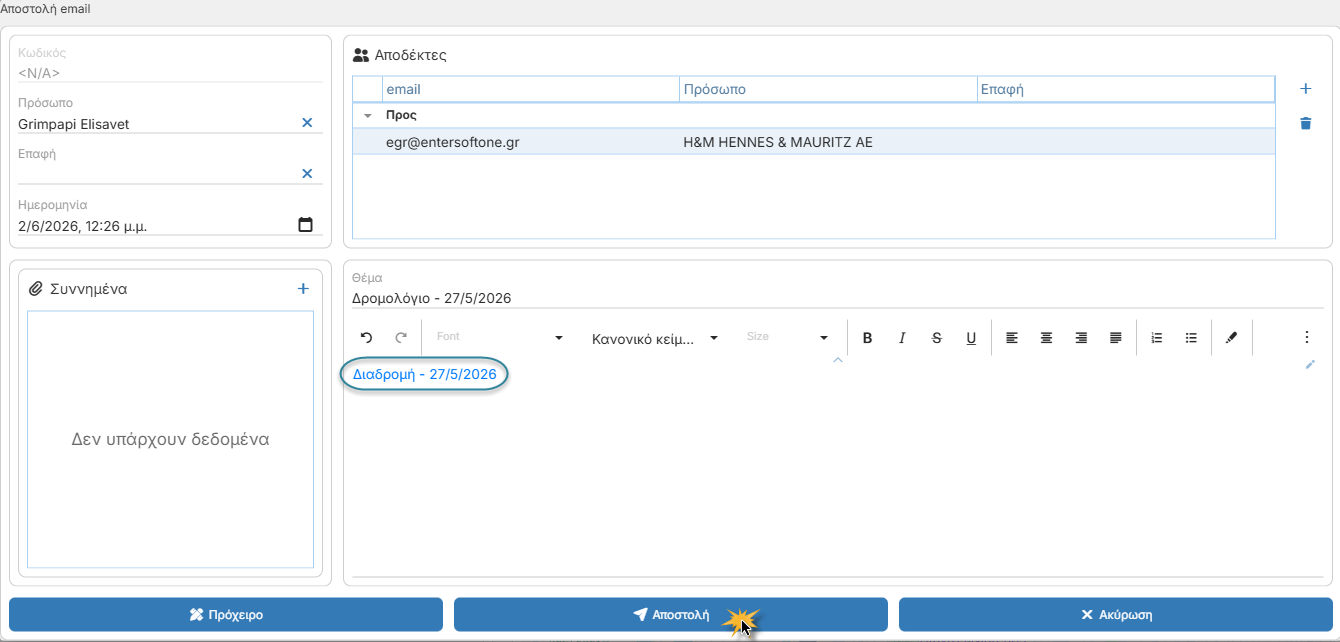Align text to the right

[x=1081, y=338]
